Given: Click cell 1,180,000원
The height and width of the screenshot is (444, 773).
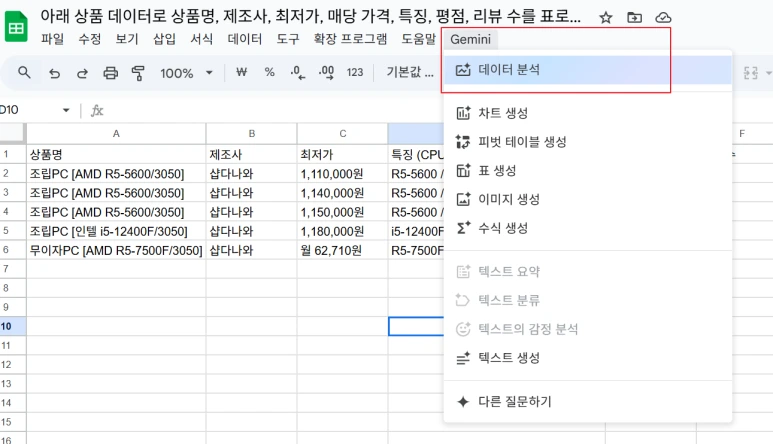Looking at the screenshot, I should tap(343, 231).
